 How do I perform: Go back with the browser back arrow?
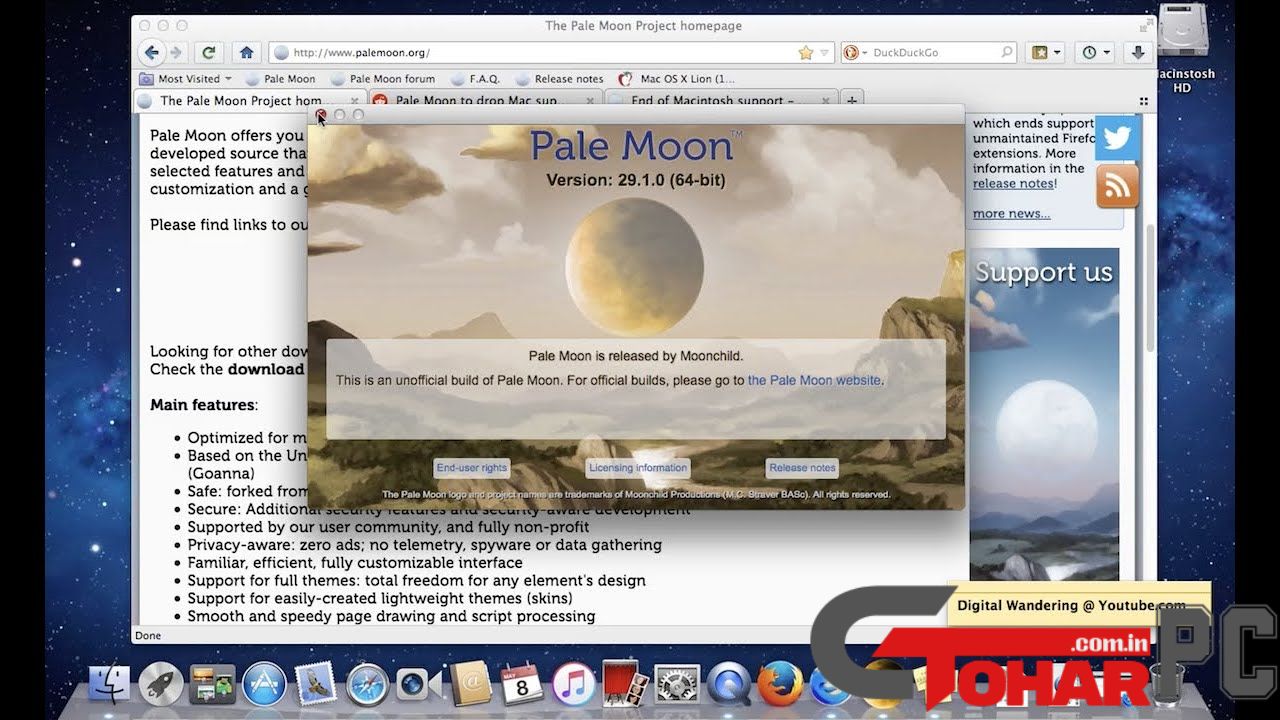[152, 52]
